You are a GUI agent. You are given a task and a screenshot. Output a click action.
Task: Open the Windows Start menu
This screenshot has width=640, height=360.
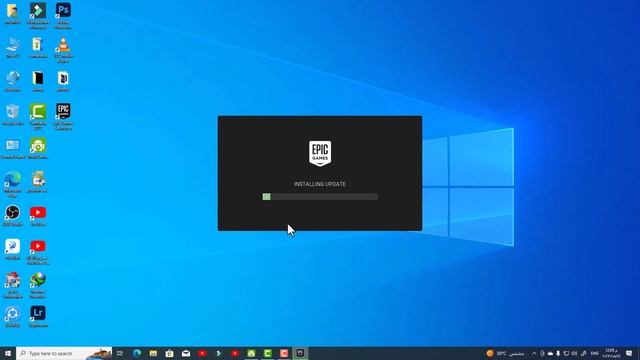tap(8, 353)
